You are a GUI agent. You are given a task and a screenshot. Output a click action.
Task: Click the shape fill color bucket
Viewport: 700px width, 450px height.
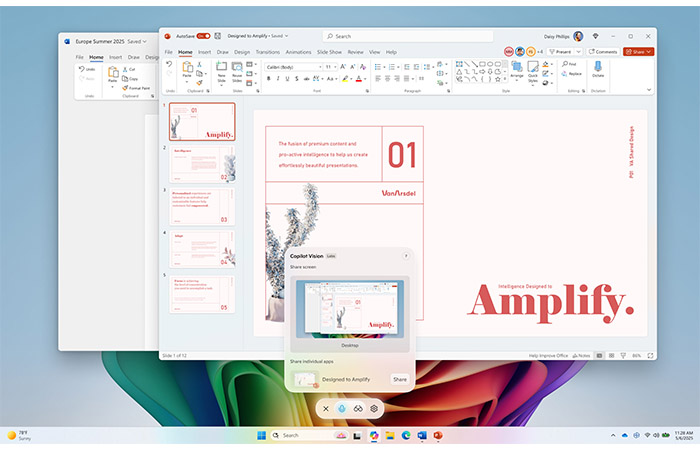click(546, 64)
